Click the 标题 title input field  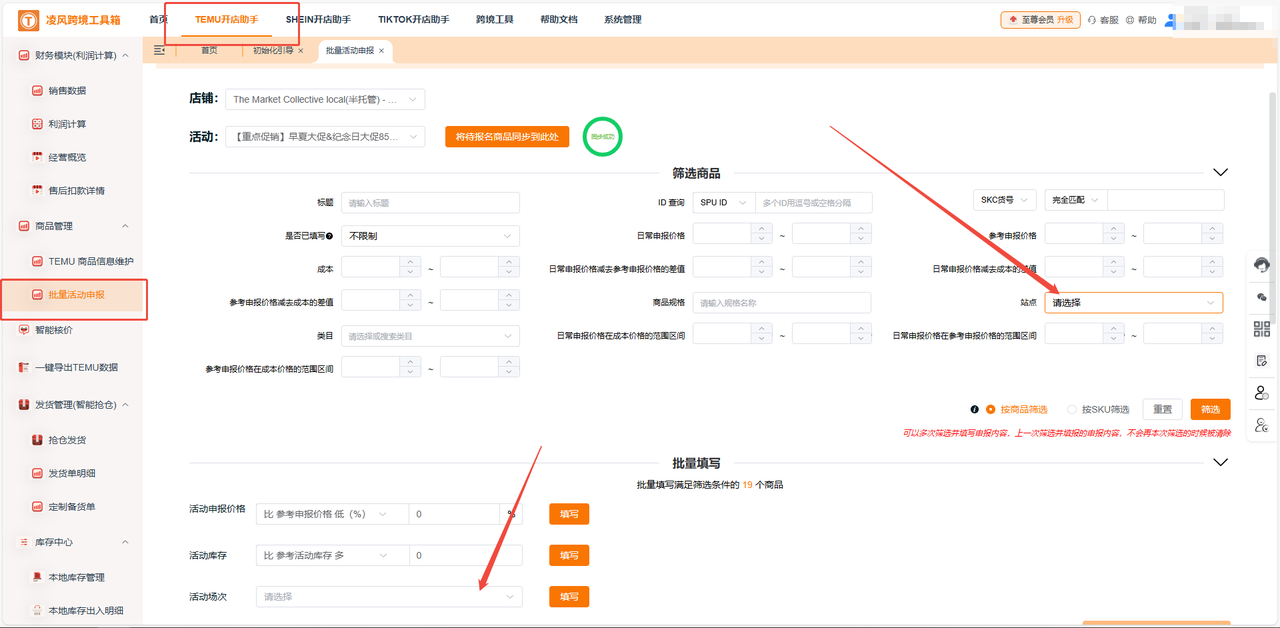pyautogui.click(x=430, y=202)
